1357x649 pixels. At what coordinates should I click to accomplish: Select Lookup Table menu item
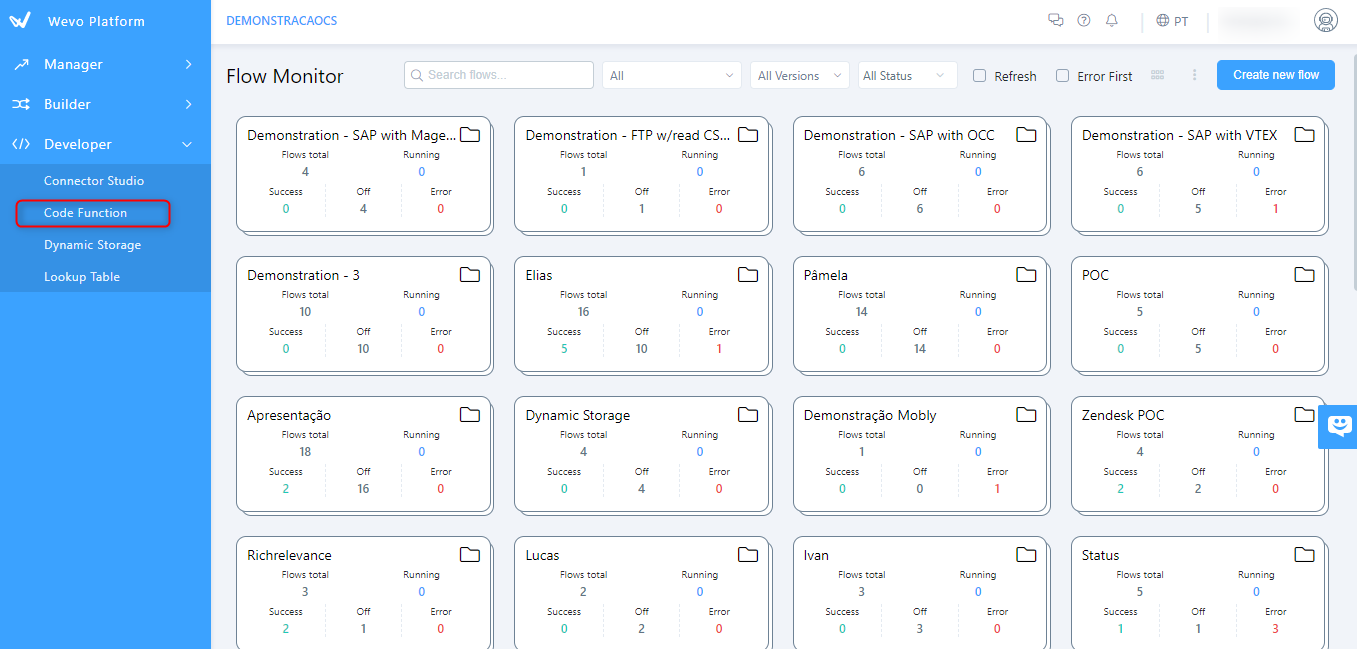tap(82, 277)
